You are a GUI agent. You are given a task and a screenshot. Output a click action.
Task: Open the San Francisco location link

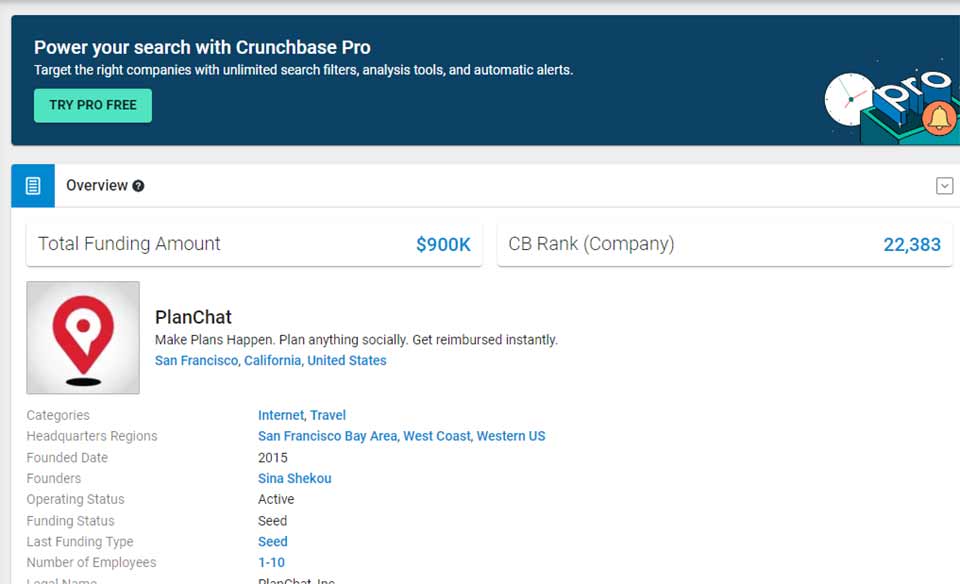[x=196, y=361]
